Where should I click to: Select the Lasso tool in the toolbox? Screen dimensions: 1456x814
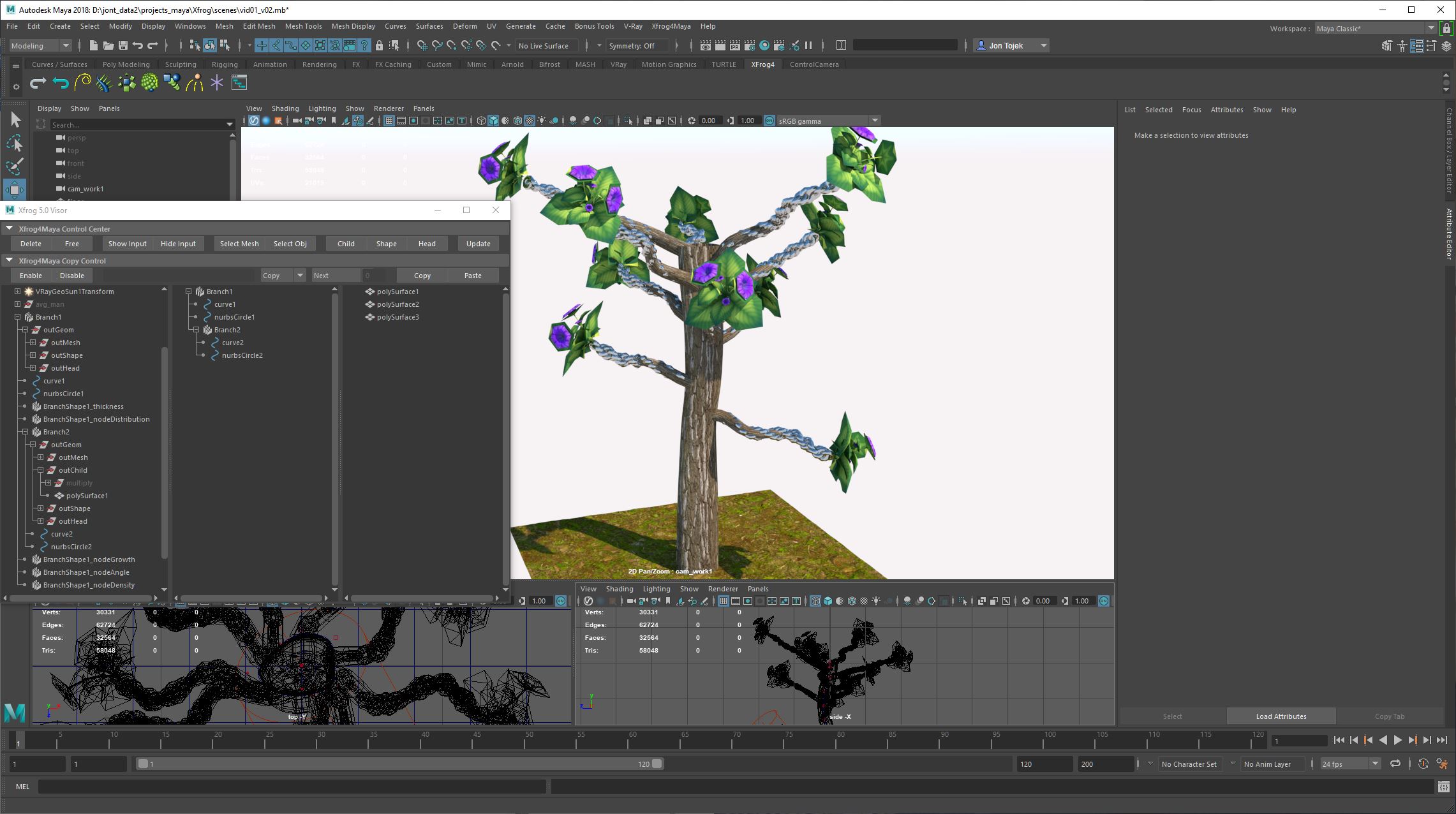point(15,143)
